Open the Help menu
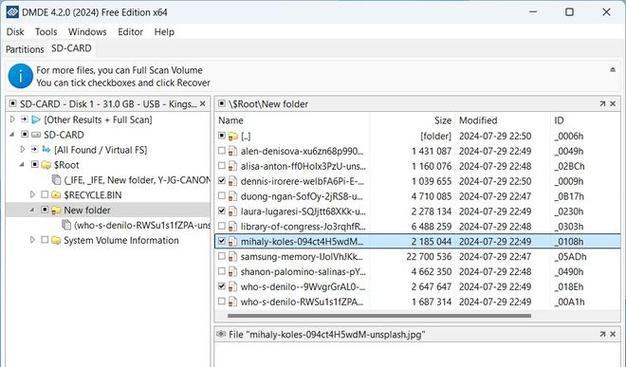 164,32
